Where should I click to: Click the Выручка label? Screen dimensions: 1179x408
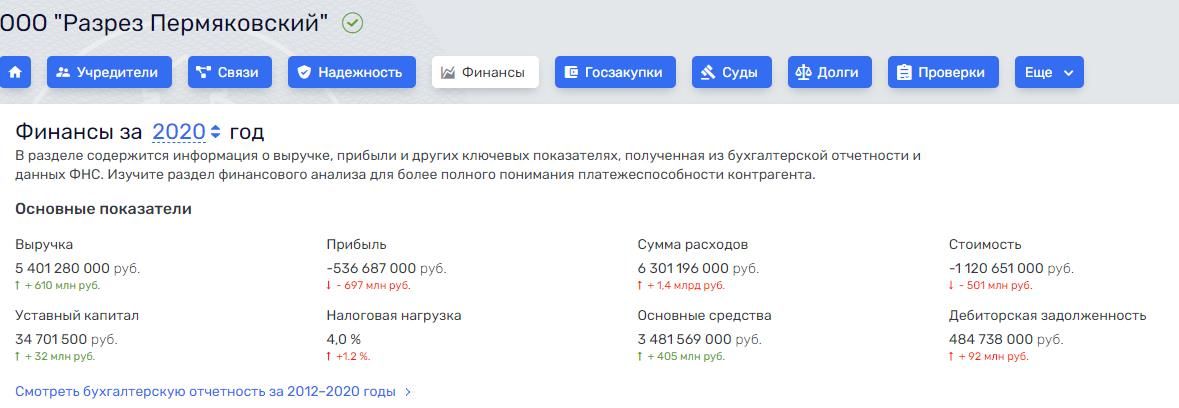click(44, 245)
